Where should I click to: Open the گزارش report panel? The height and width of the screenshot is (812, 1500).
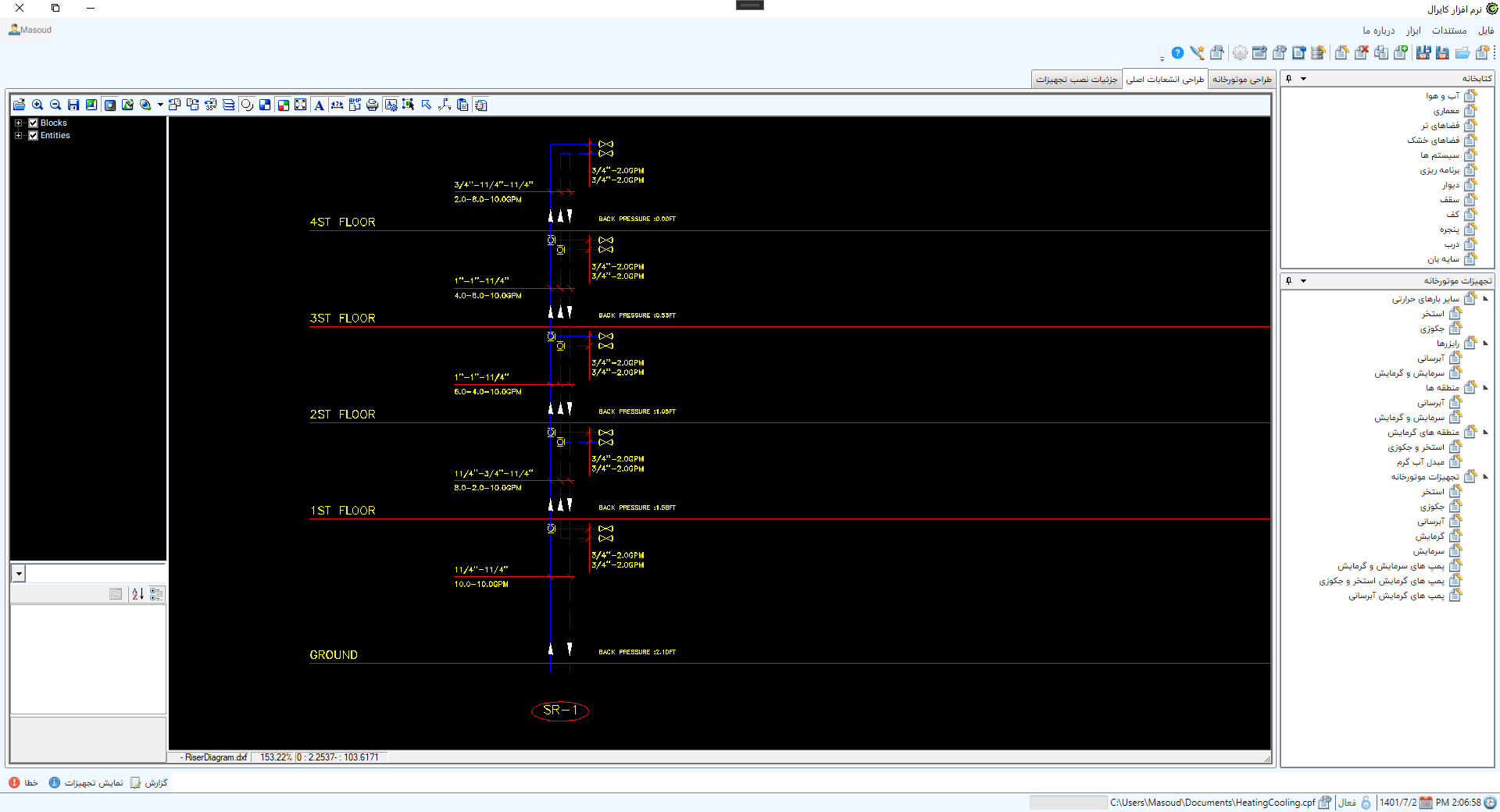point(149,782)
